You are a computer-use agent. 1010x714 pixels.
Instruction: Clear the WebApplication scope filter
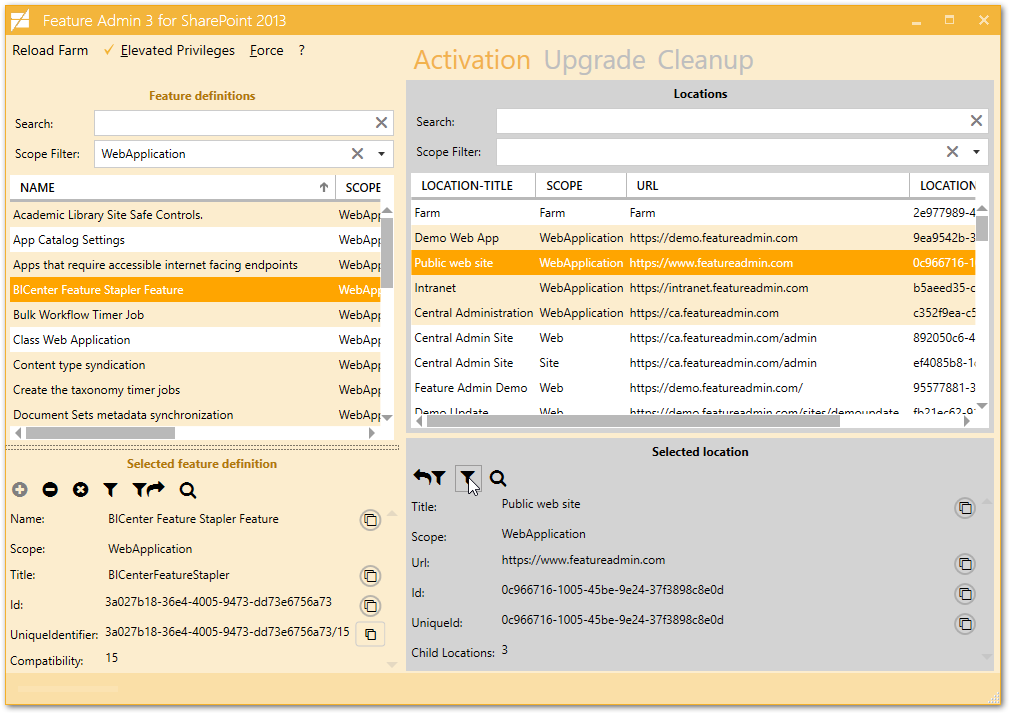point(357,153)
